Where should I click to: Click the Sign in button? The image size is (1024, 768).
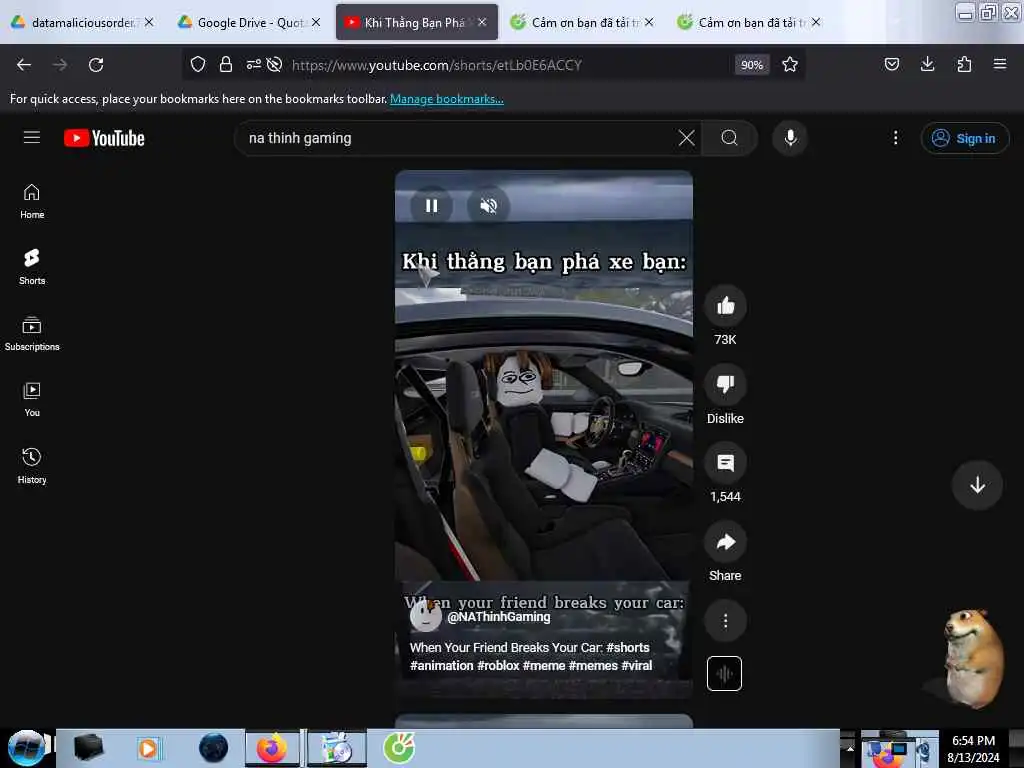(965, 138)
